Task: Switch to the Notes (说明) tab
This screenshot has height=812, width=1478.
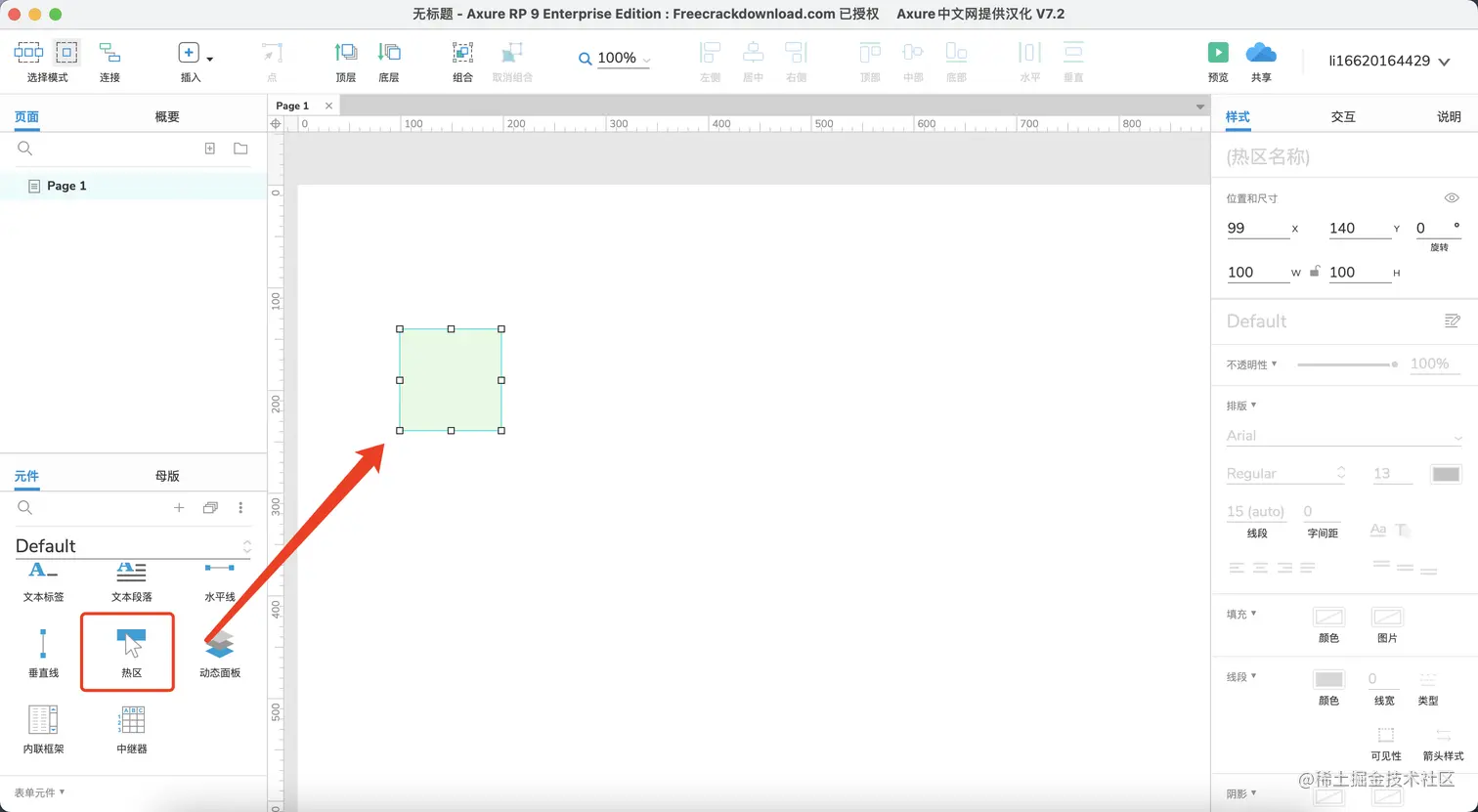Action: (x=1449, y=116)
